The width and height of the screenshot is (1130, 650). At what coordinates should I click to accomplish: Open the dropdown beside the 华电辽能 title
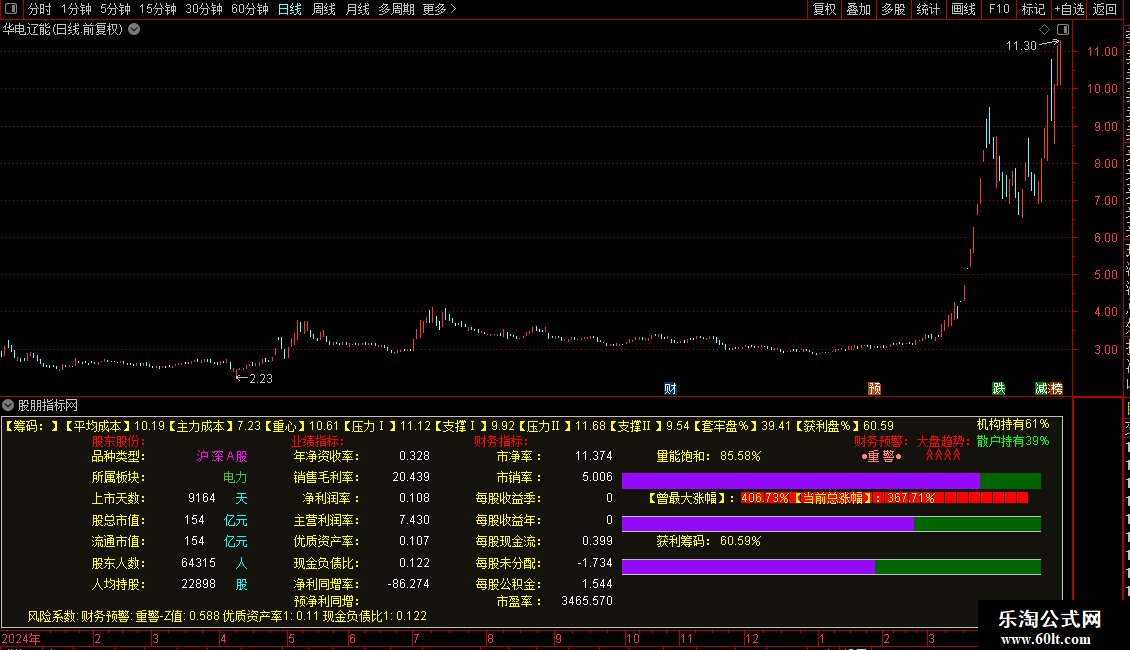[134, 30]
